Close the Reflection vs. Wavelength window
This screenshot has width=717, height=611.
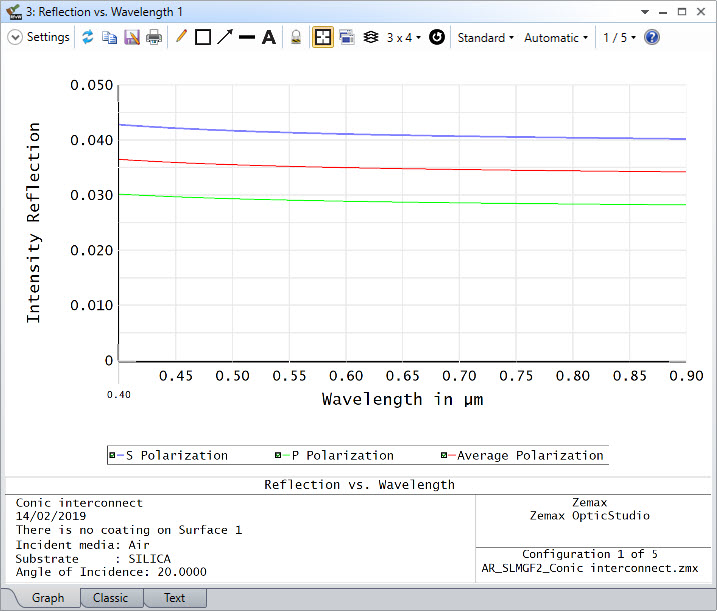pos(701,11)
